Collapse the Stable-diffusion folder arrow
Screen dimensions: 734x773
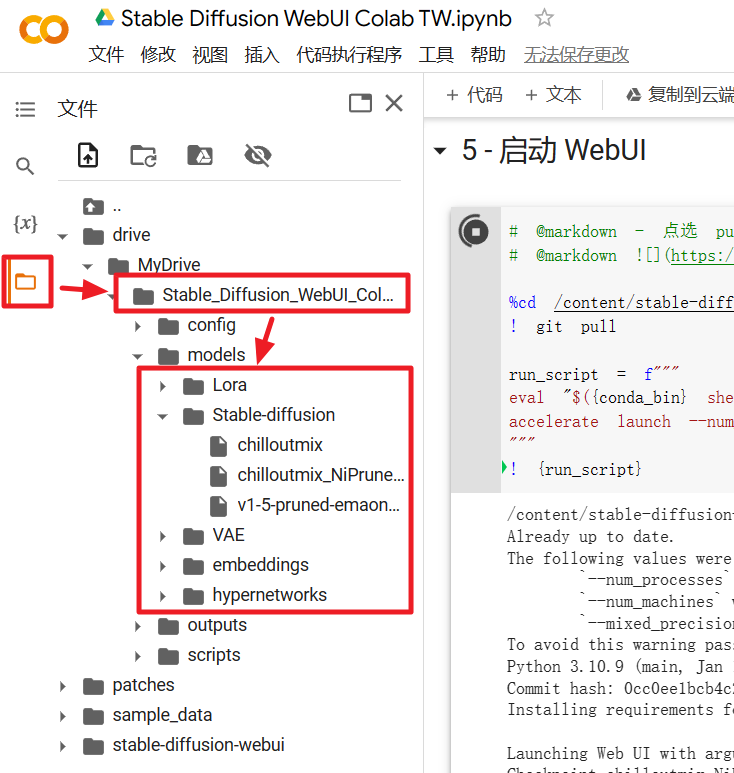(x=163, y=415)
